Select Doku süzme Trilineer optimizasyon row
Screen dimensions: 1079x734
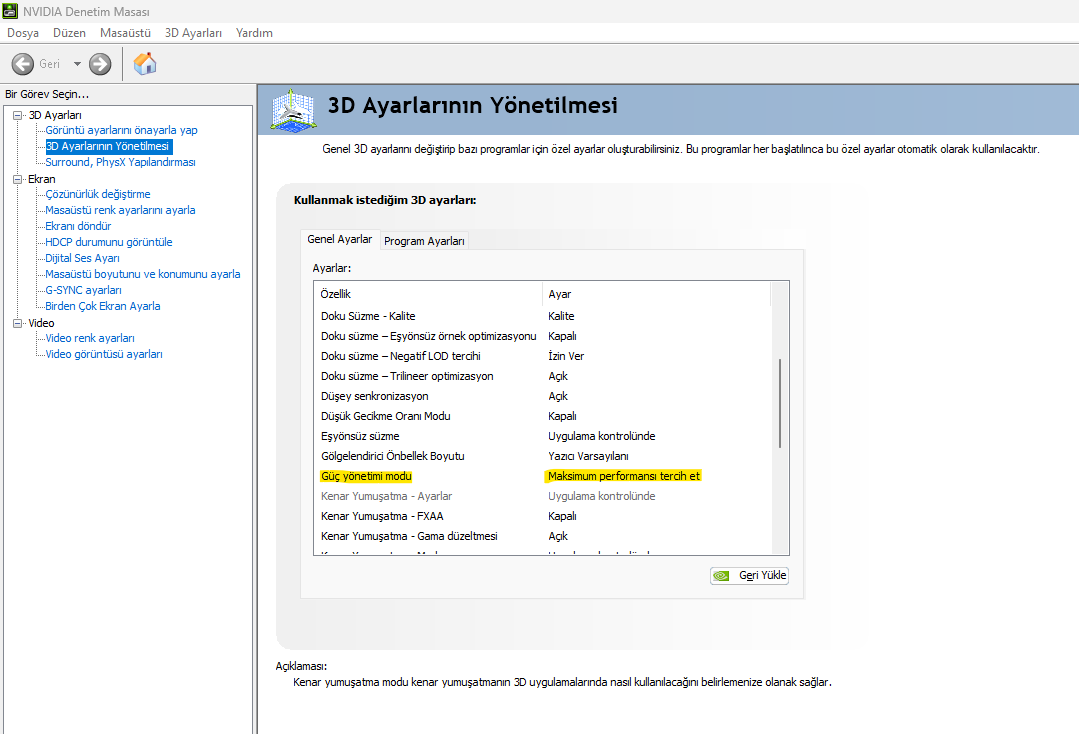coord(542,376)
